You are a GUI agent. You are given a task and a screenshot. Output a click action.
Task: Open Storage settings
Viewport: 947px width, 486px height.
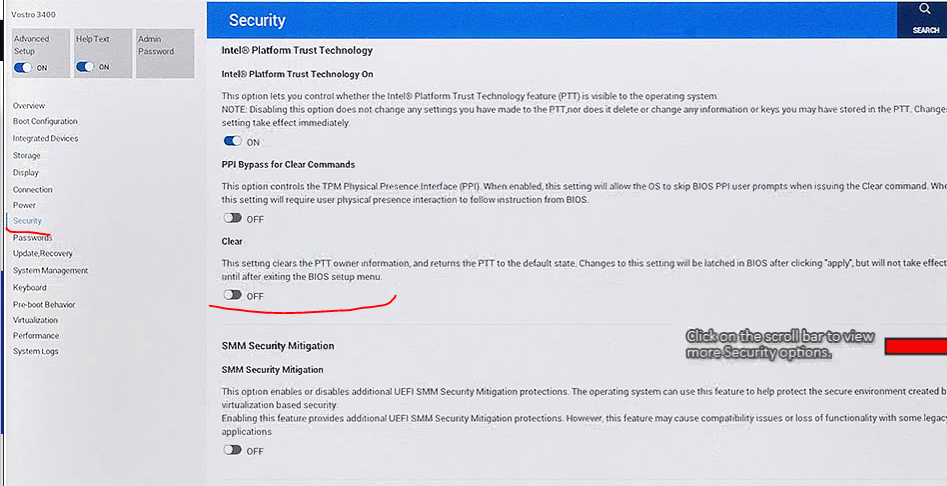[27, 156]
